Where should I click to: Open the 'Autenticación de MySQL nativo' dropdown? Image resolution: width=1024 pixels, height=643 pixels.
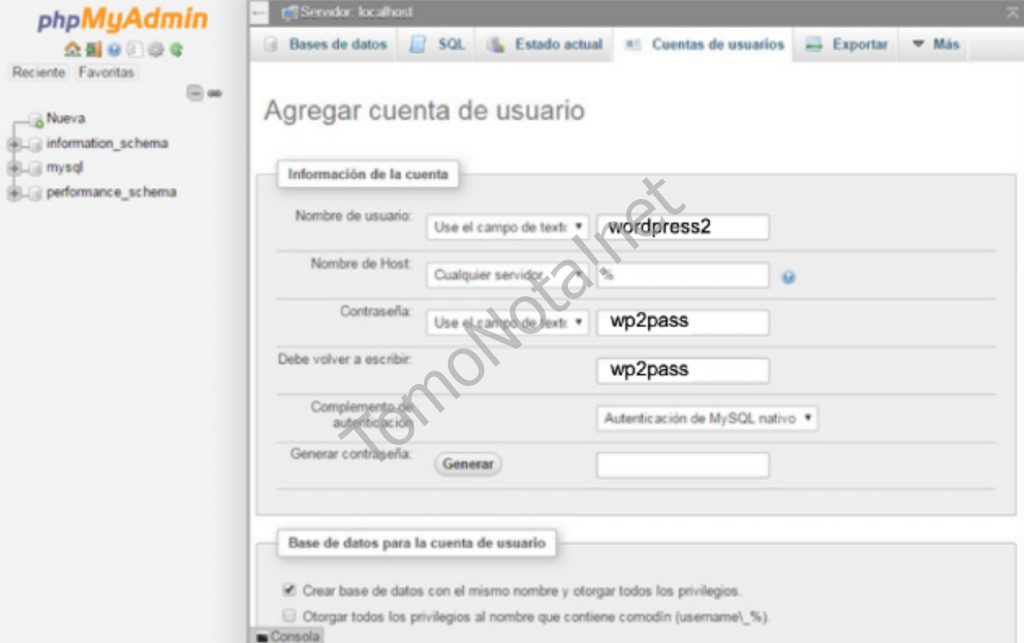pyautogui.click(x=706, y=419)
